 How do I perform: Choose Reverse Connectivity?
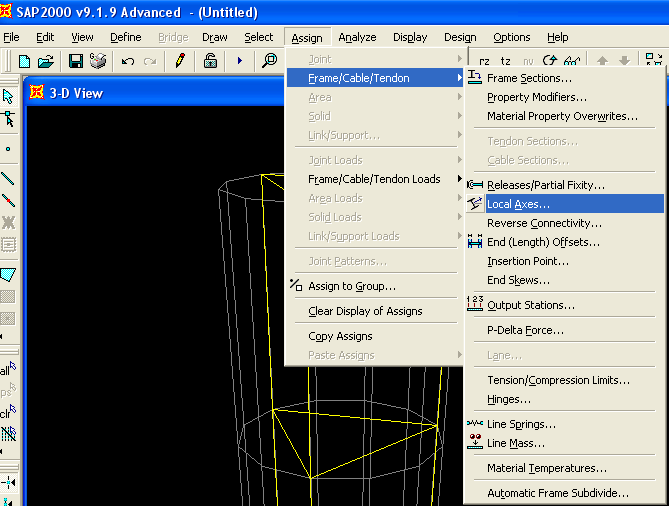[x=565, y=223]
